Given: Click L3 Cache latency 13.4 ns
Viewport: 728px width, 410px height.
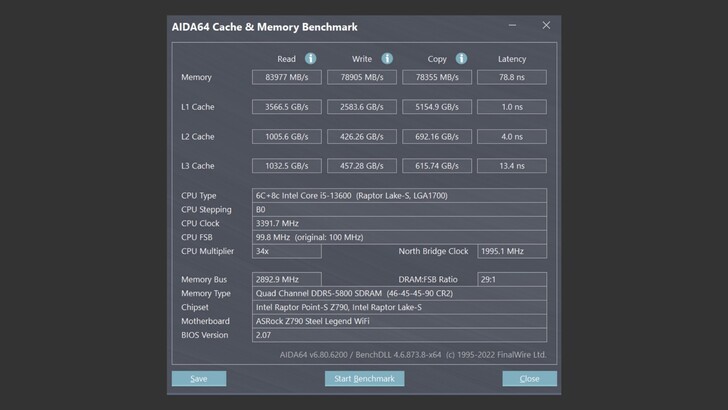Looking at the screenshot, I should (512, 166).
